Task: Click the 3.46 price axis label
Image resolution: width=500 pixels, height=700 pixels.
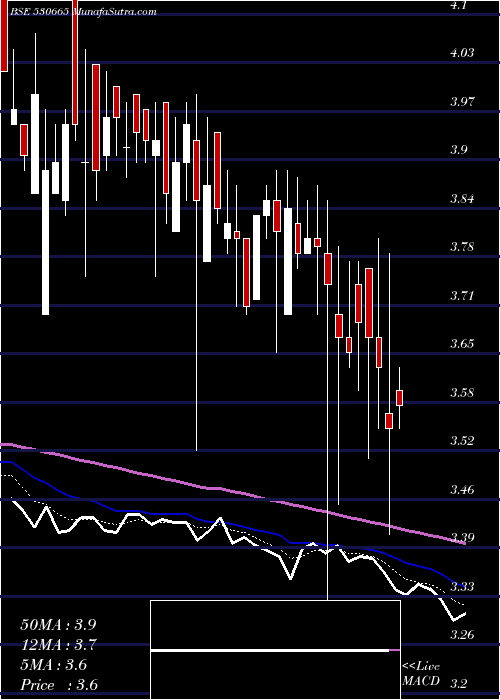Action: (462, 490)
